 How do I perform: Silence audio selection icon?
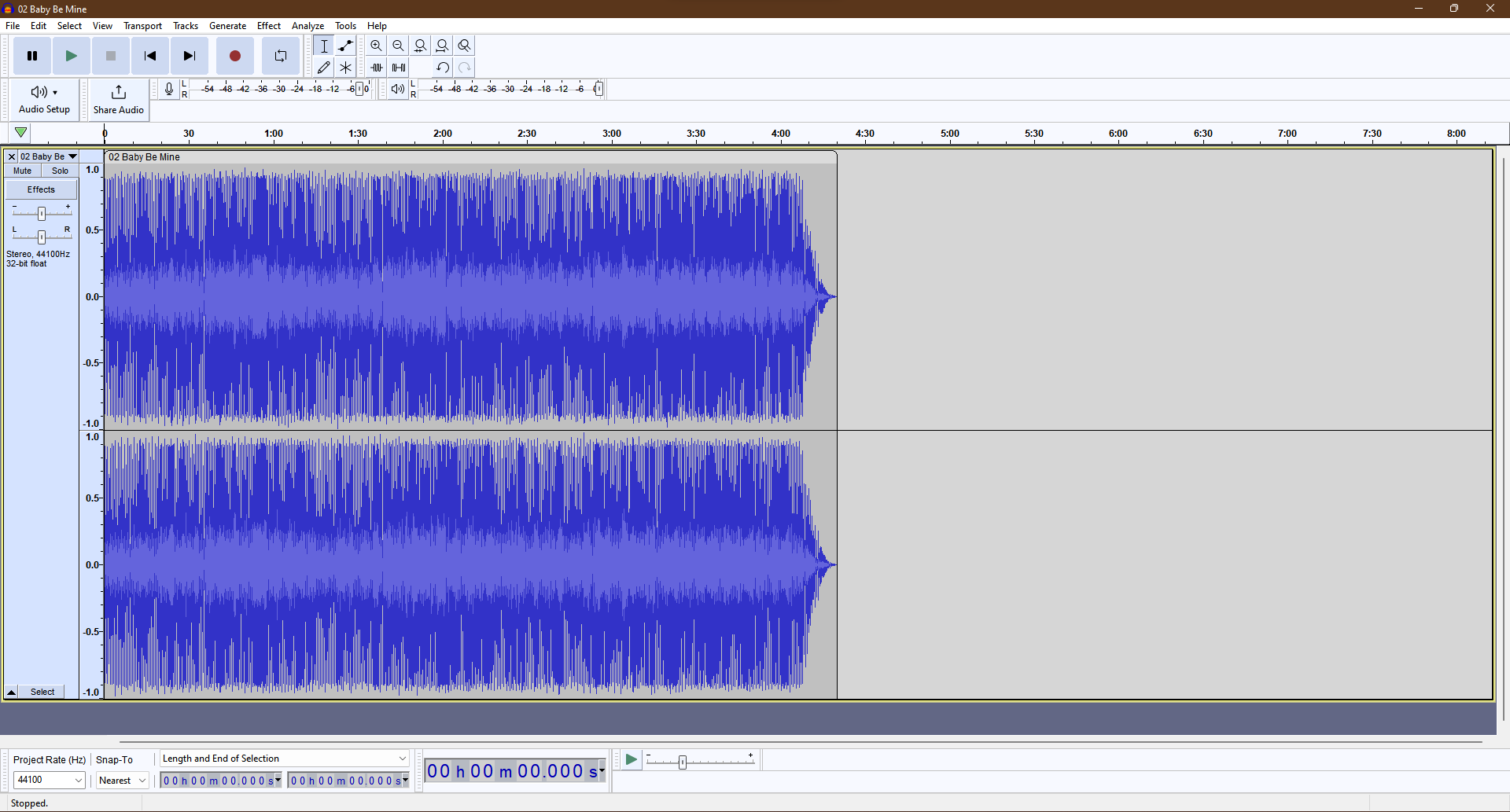coord(399,68)
